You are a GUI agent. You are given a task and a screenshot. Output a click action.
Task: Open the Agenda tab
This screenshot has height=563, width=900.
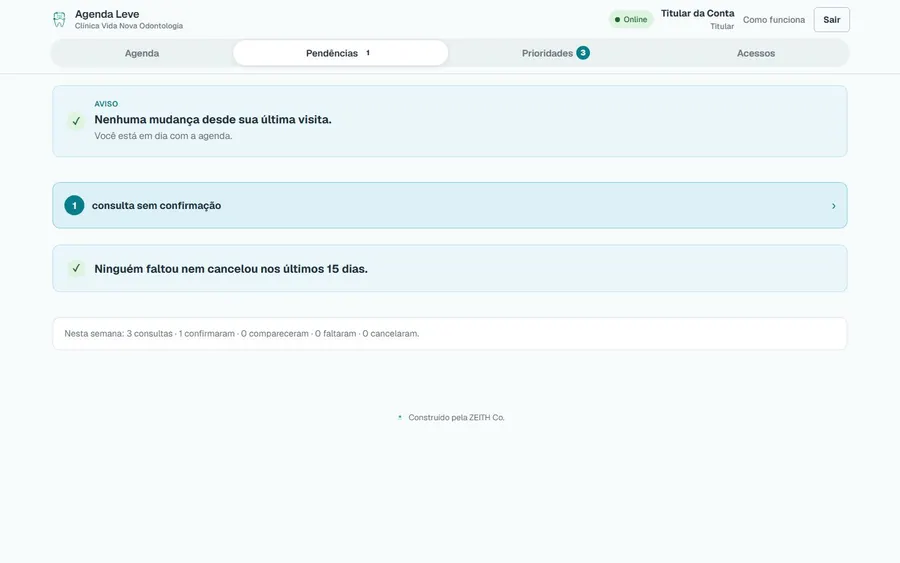(142, 53)
